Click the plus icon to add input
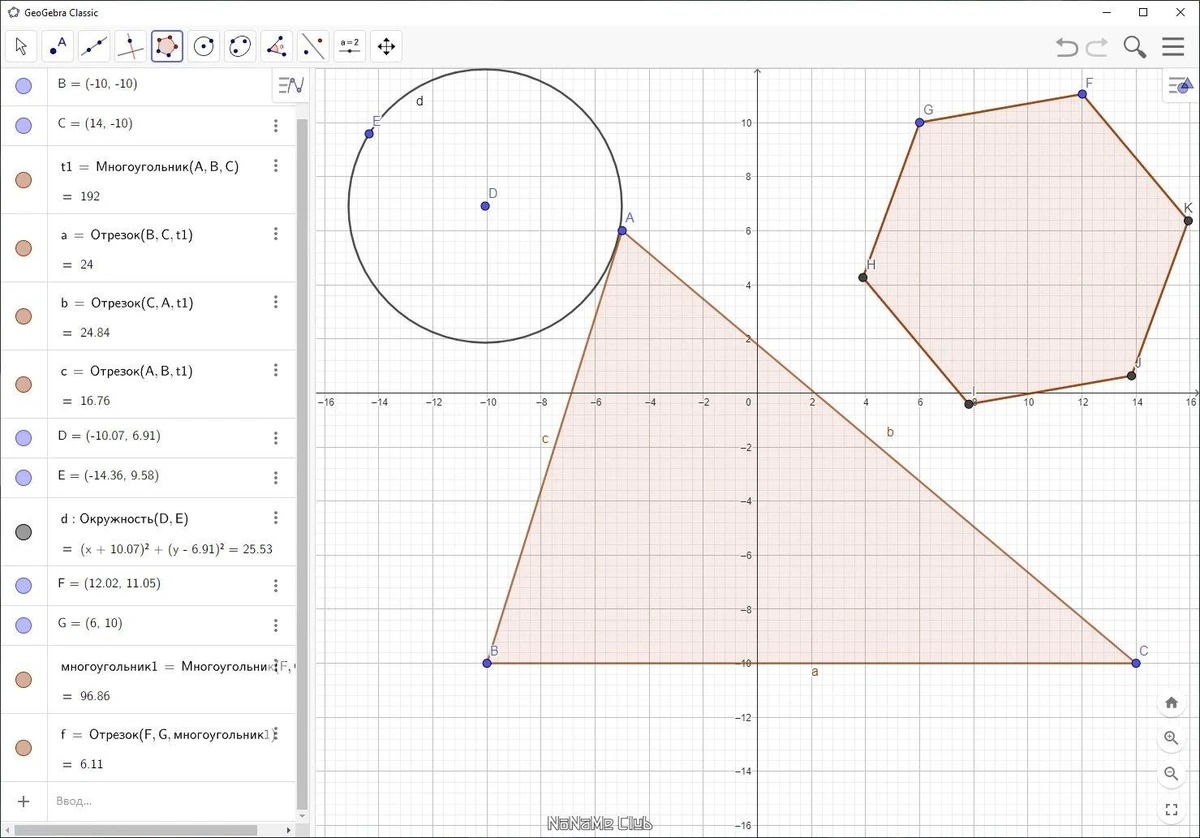1200x838 pixels. click(24, 801)
